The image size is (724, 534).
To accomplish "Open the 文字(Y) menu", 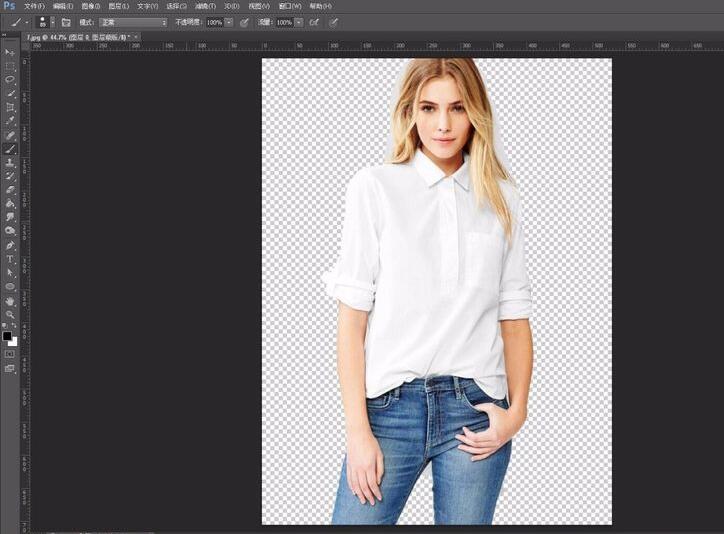I will tap(147, 6).
